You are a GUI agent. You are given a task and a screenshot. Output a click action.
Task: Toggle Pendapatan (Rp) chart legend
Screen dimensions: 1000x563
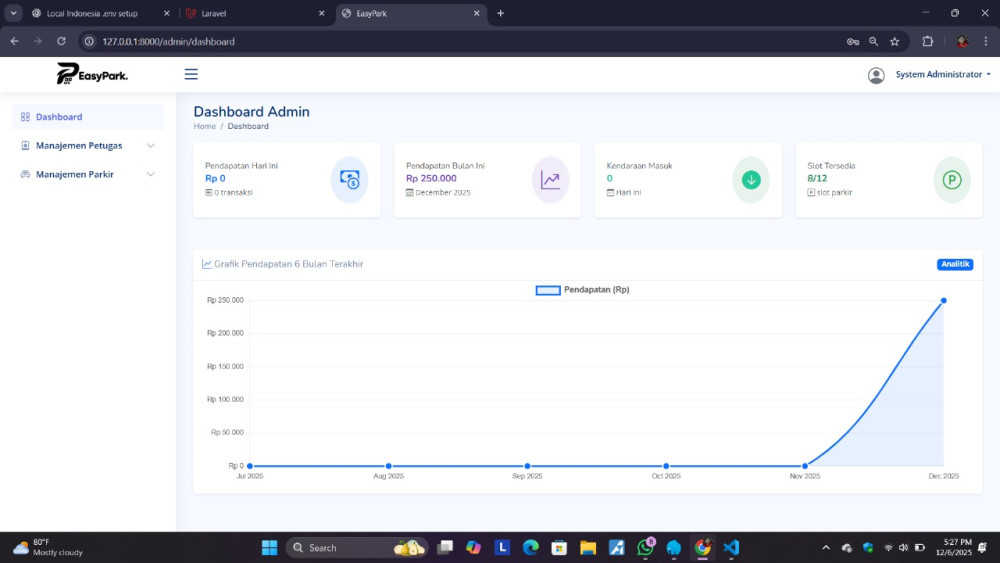click(583, 290)
